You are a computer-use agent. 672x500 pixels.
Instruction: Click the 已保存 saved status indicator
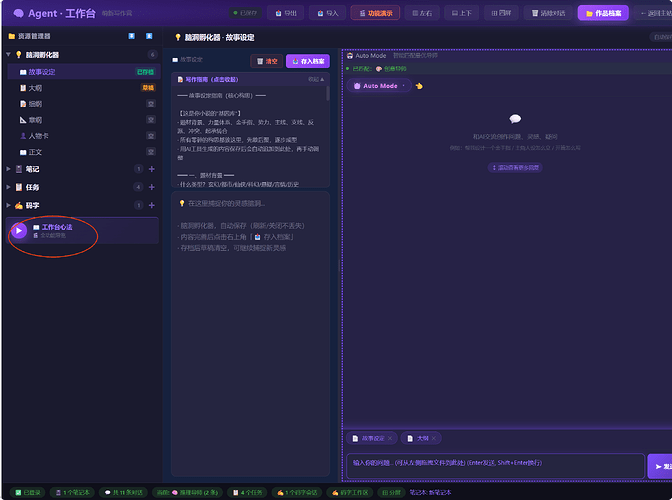click(245, 13)
